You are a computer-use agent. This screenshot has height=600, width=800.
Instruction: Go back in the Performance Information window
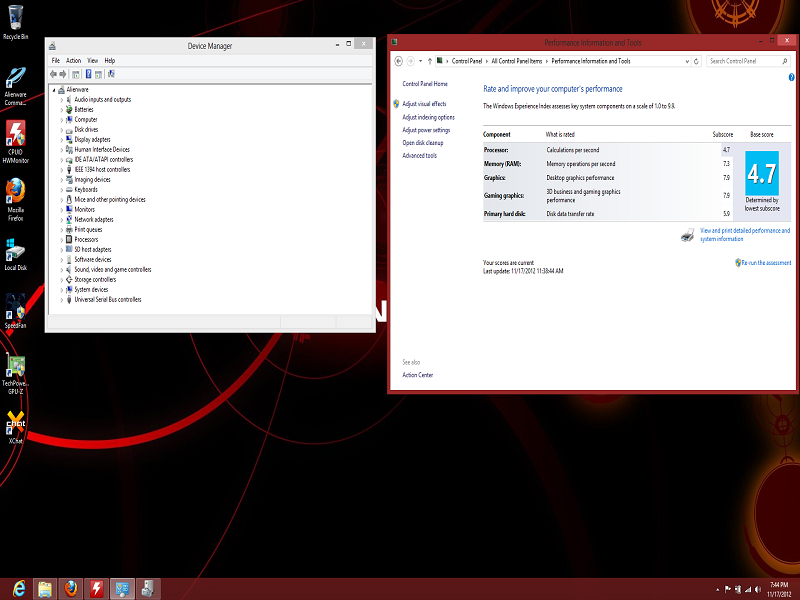tap(398, 61)
